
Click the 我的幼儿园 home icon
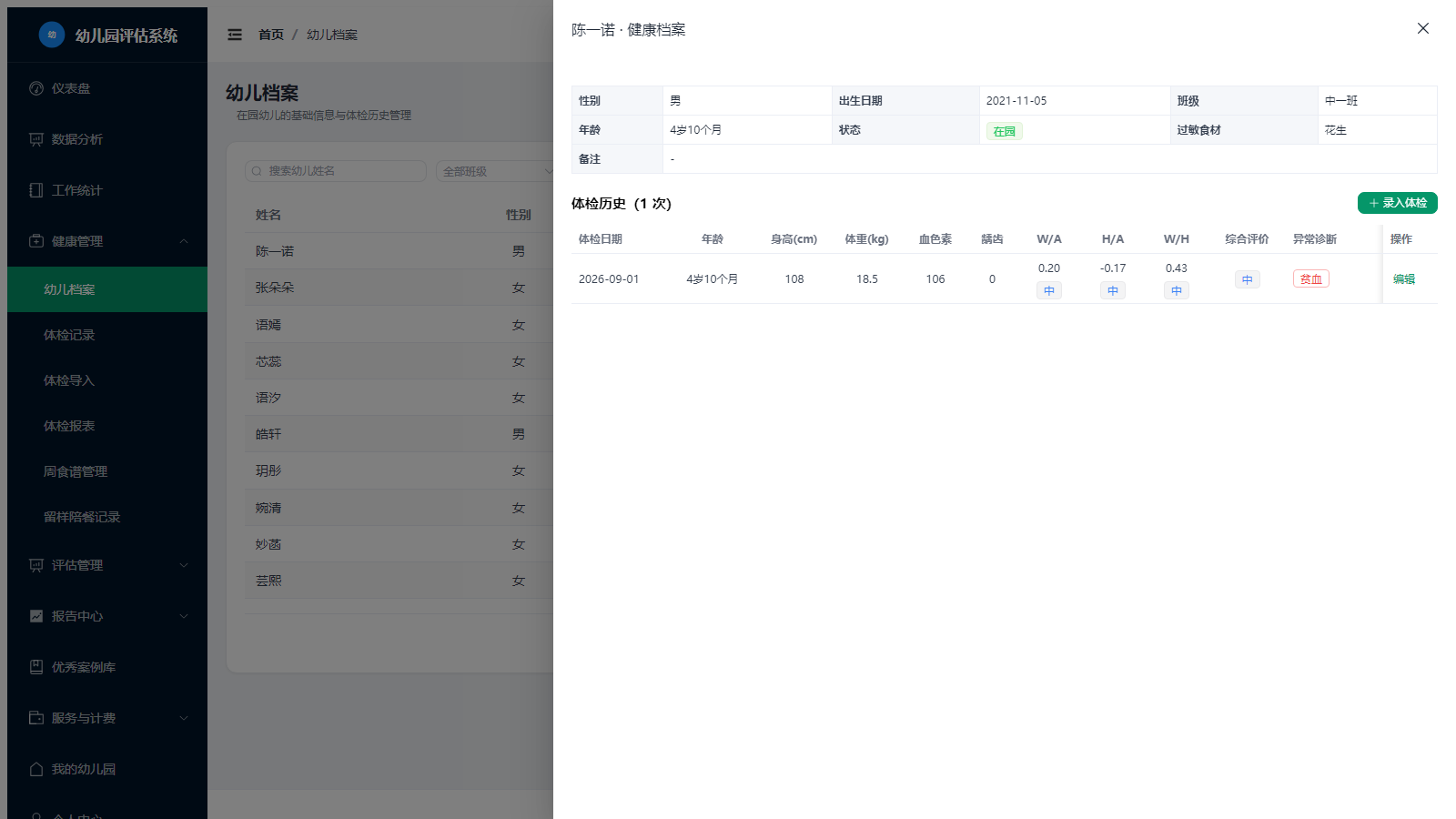coord(36,769)
